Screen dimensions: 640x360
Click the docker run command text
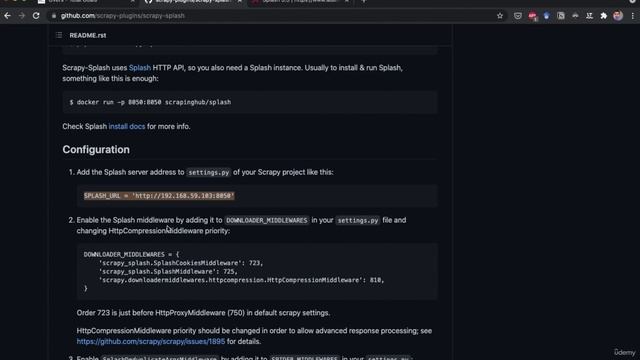pyautogui.click(x=150, y=102)
